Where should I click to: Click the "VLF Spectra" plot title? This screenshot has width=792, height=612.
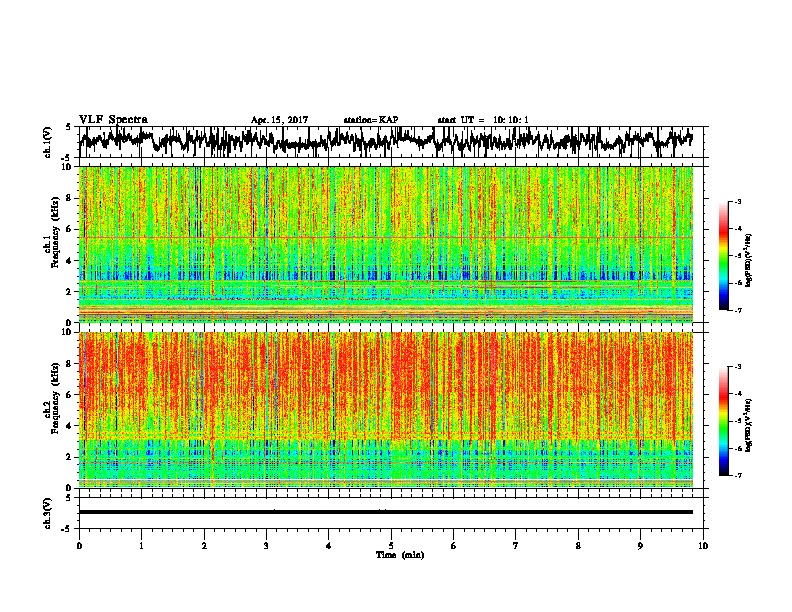point(113,119)
